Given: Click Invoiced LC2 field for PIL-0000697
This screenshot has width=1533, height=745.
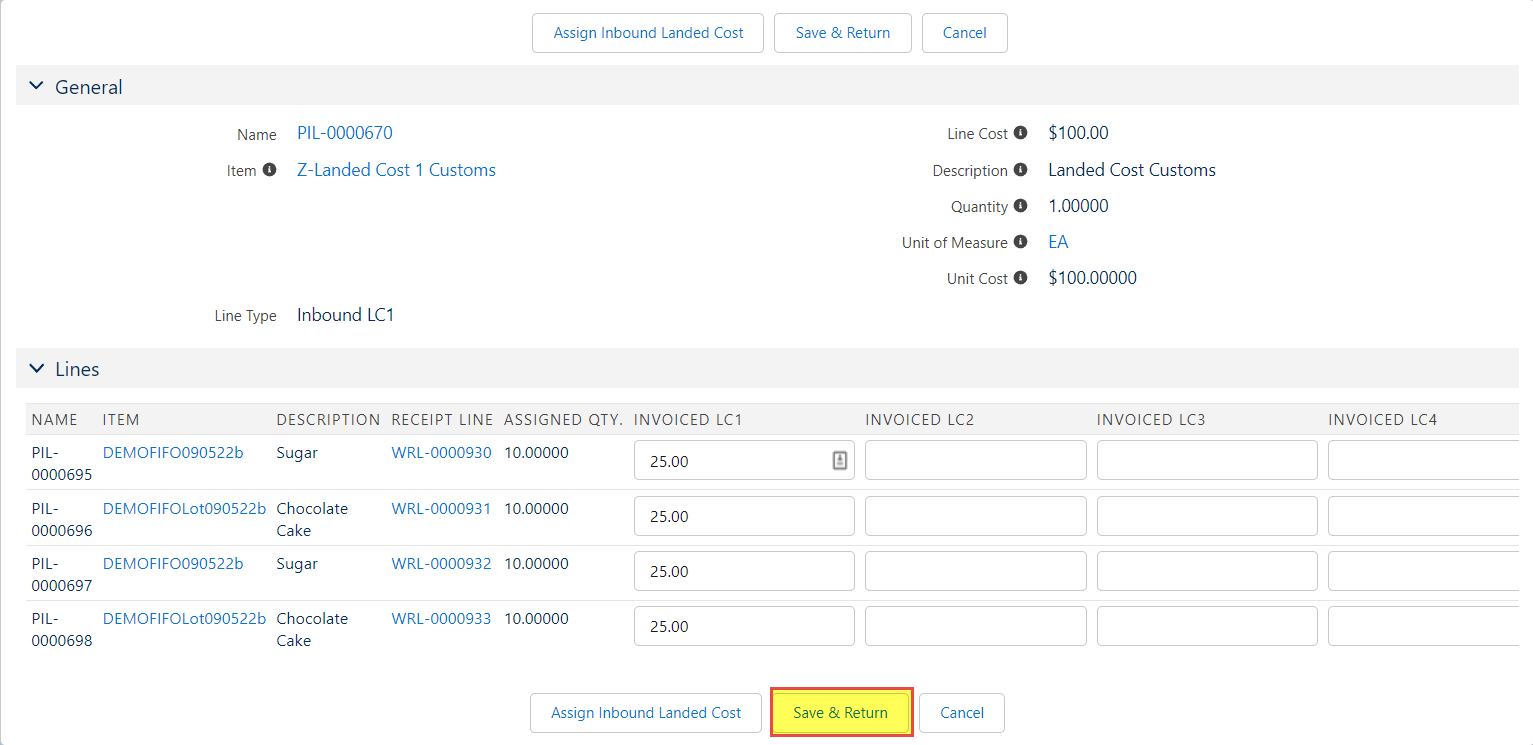Looking at the screenshot, I should 976,571.
